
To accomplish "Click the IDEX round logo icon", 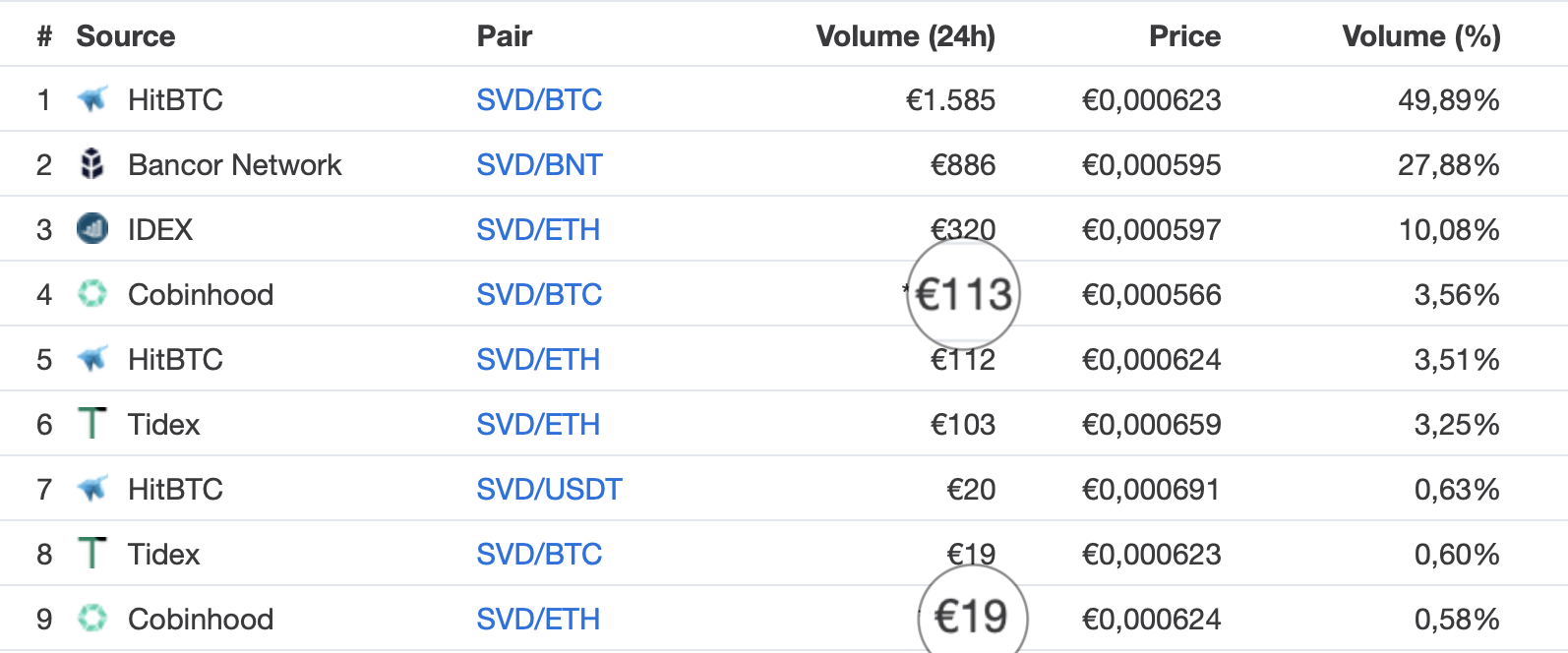I will [x=92, y=229].
